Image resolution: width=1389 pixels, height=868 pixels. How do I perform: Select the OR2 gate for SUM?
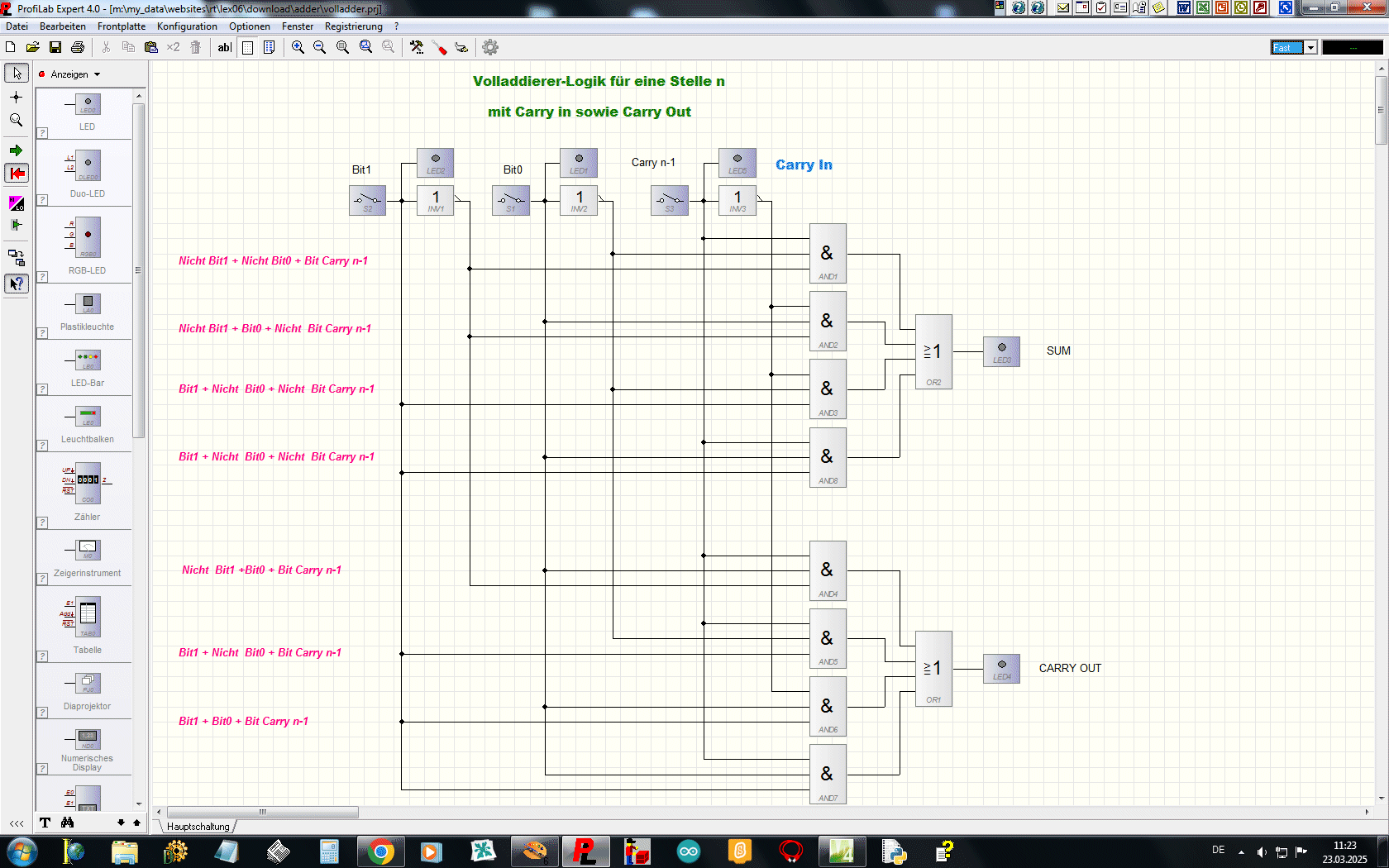933,351
